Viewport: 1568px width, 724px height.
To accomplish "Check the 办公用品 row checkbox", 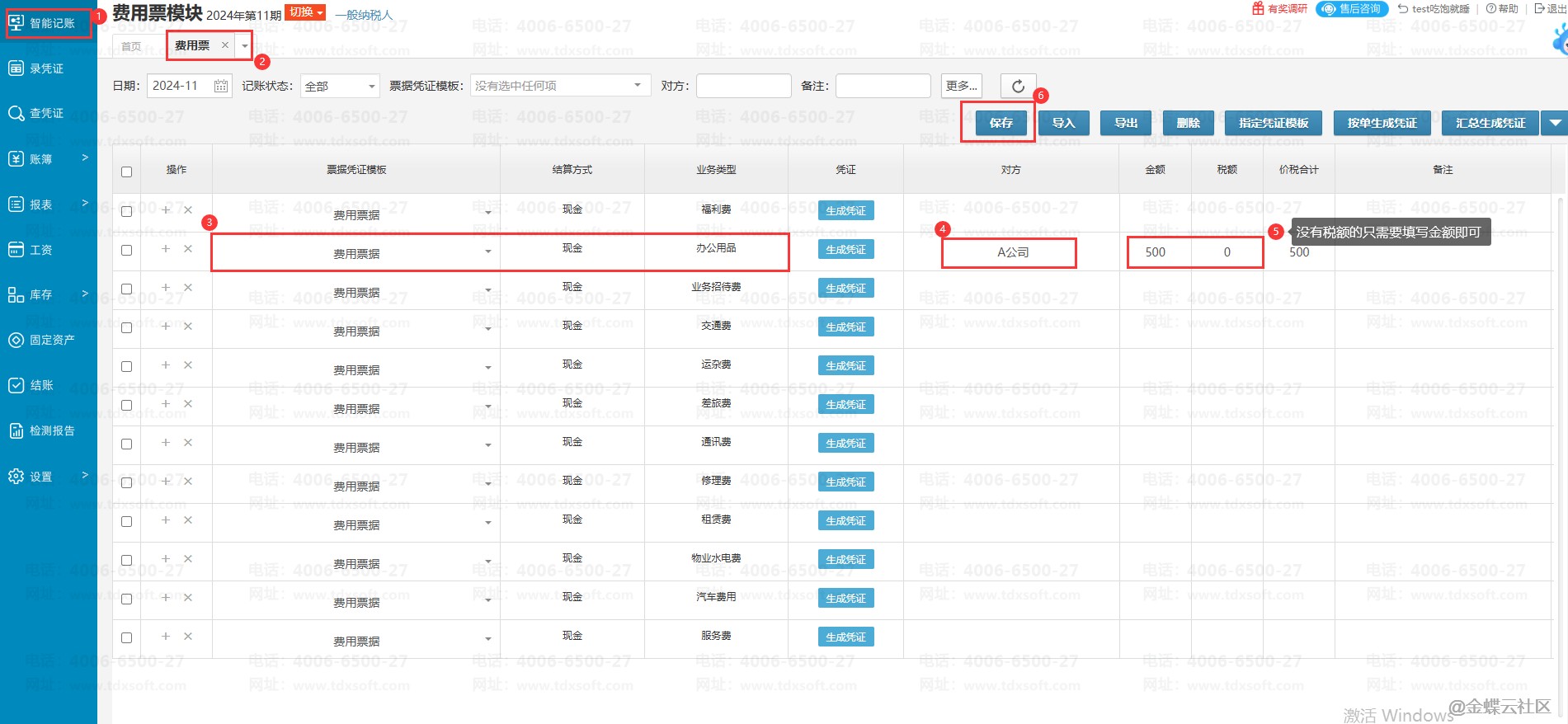I will [x=126, y=250].
